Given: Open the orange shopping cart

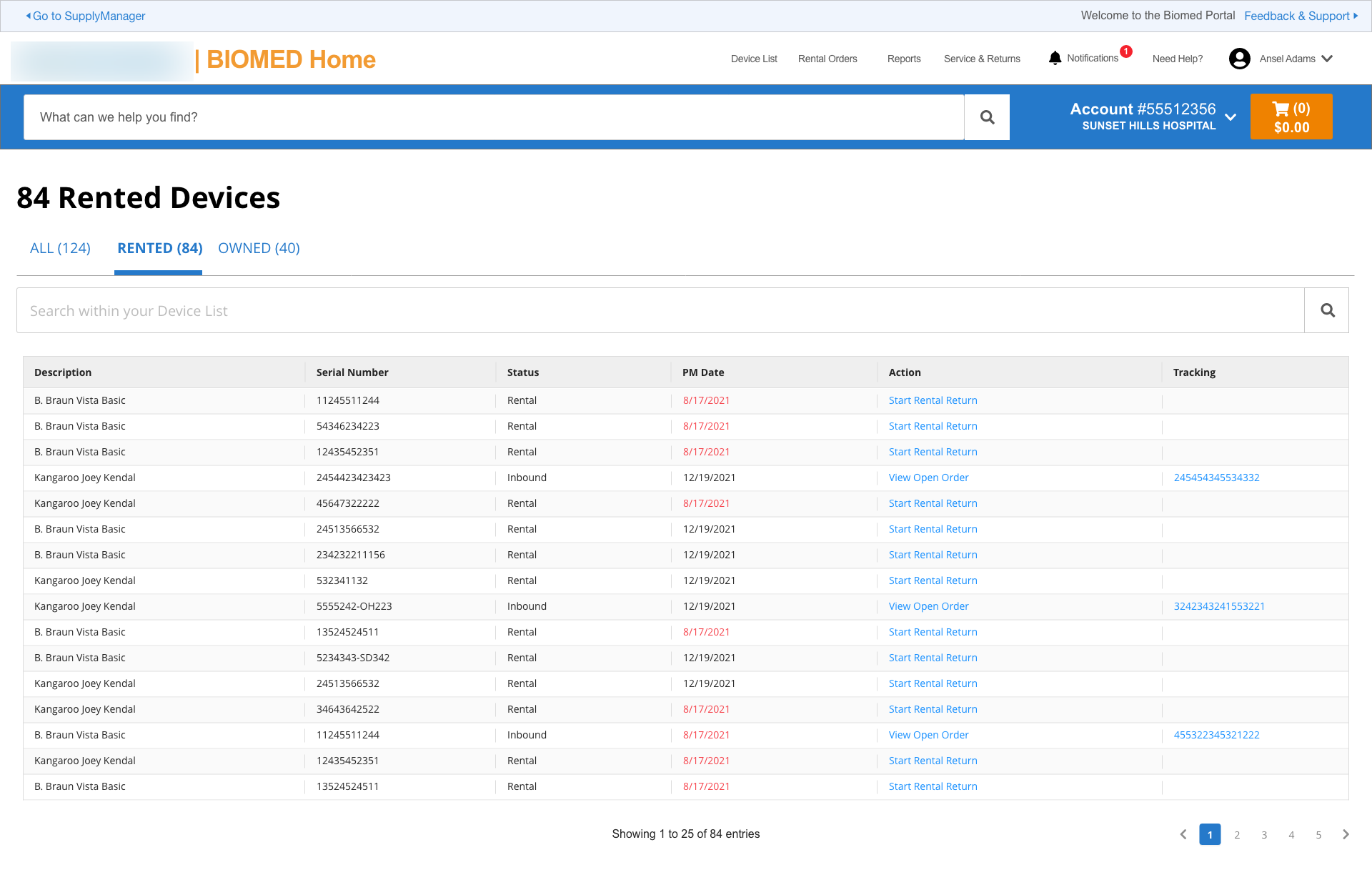Looking at the screenshot, I should [1291, 117].
